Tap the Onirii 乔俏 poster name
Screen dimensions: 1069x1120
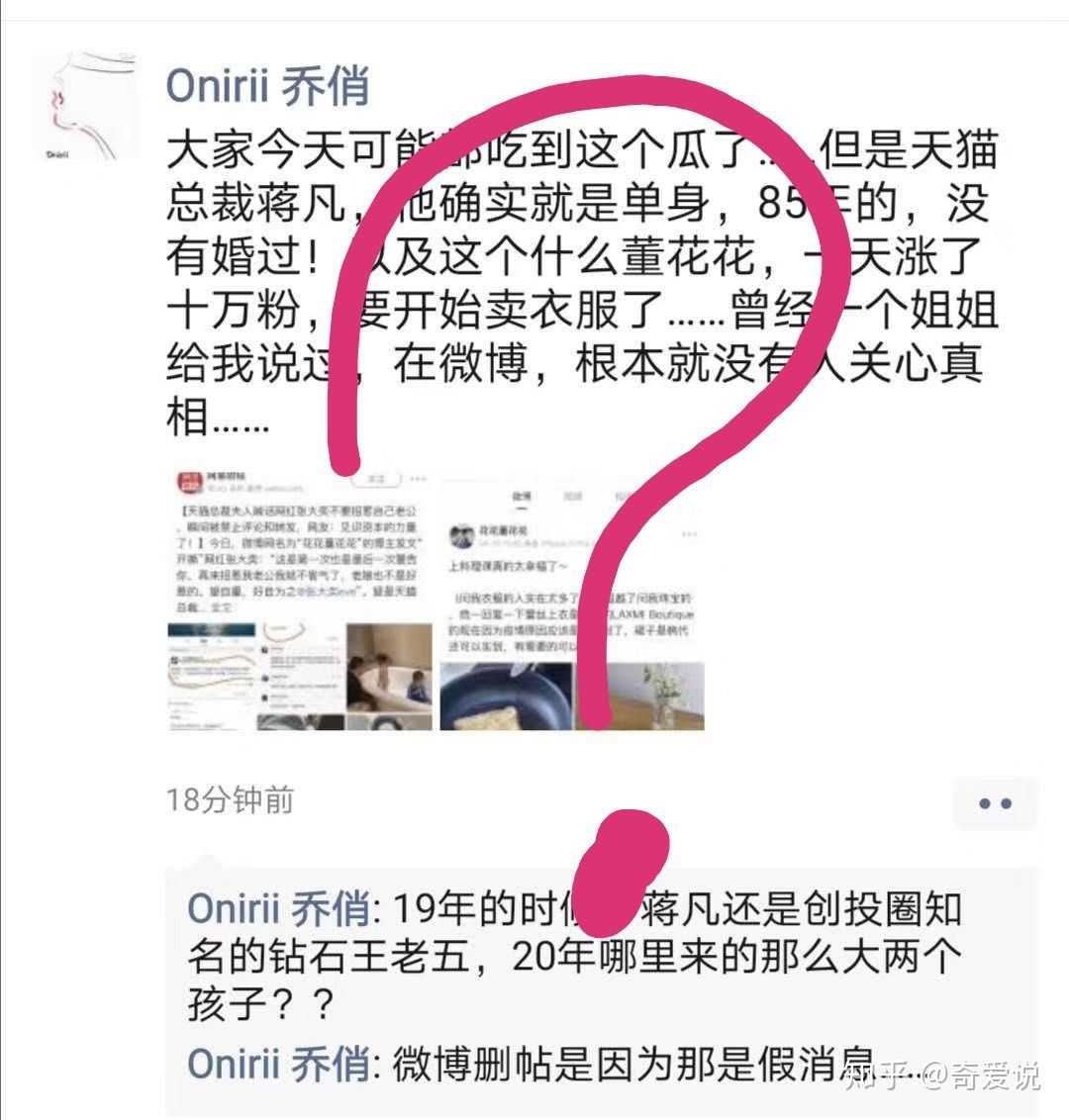tap(268, 86)
